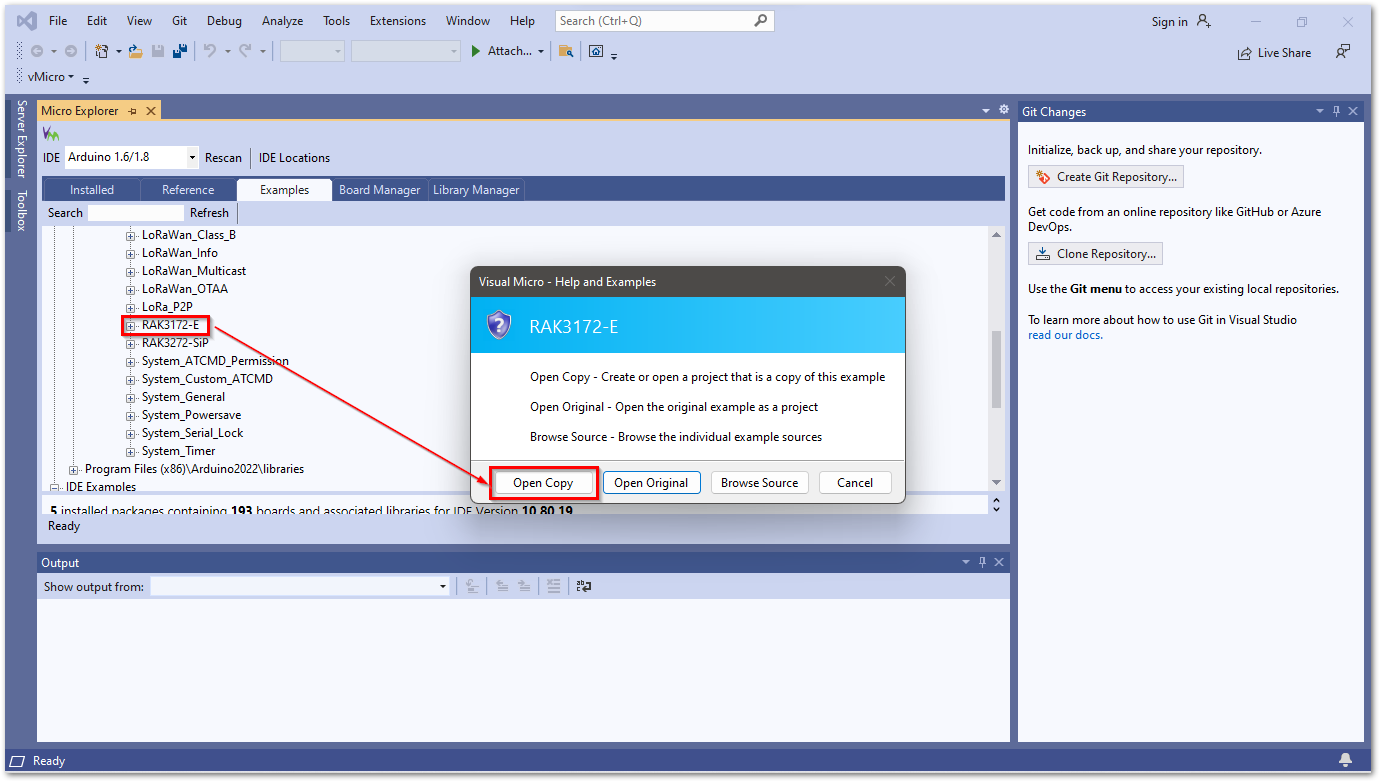
Task: Click the Browse Source button
Action: coord(759,483)
